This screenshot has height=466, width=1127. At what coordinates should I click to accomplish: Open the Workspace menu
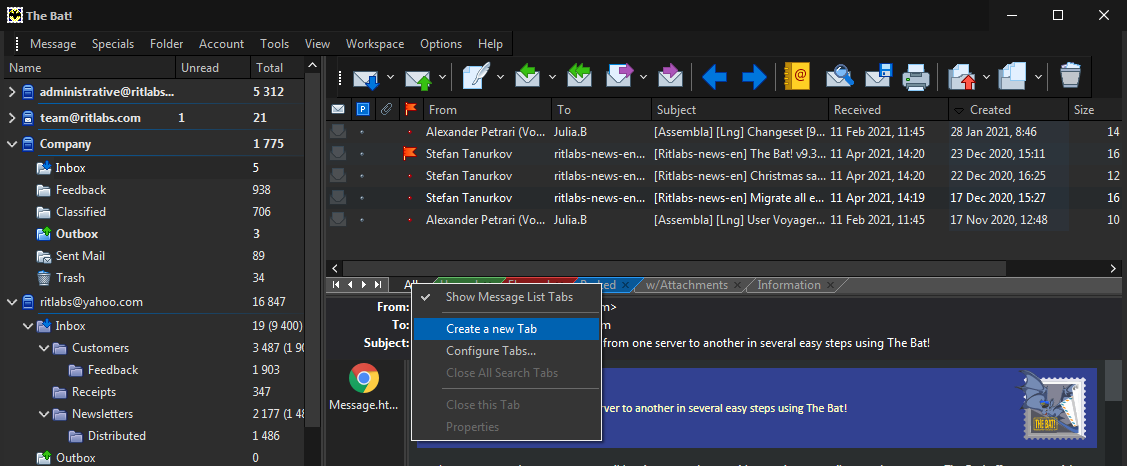(x=375, y=44)
